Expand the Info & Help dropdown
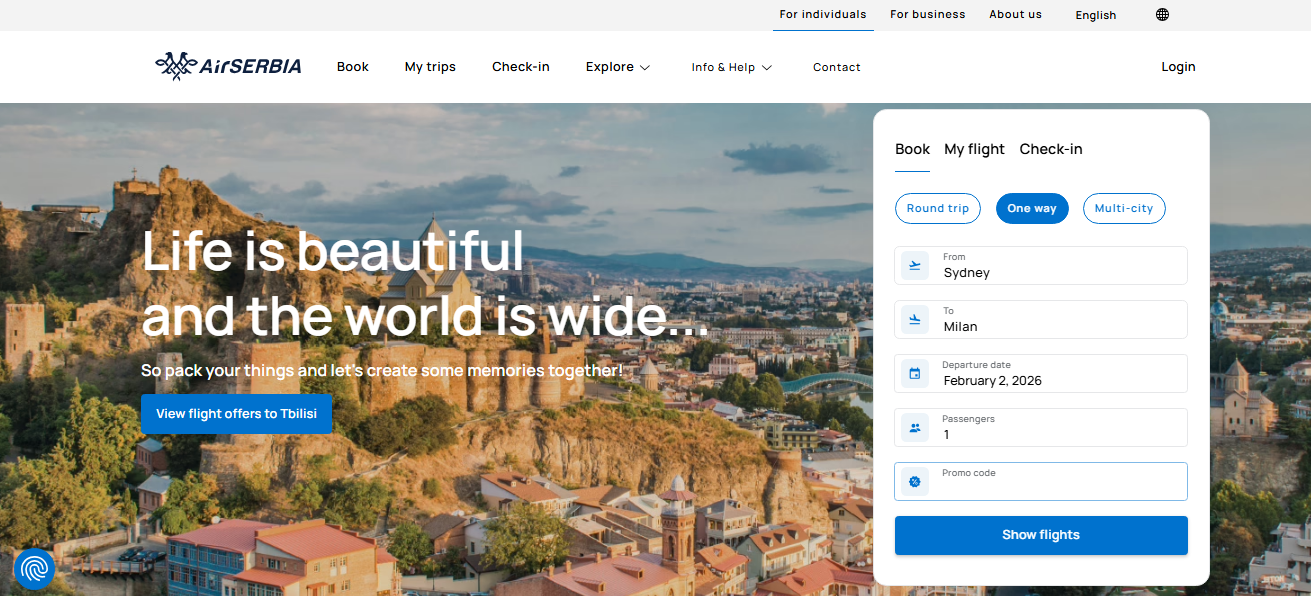Viewport: 1311px width, 596px height. (x=731, y=66)
